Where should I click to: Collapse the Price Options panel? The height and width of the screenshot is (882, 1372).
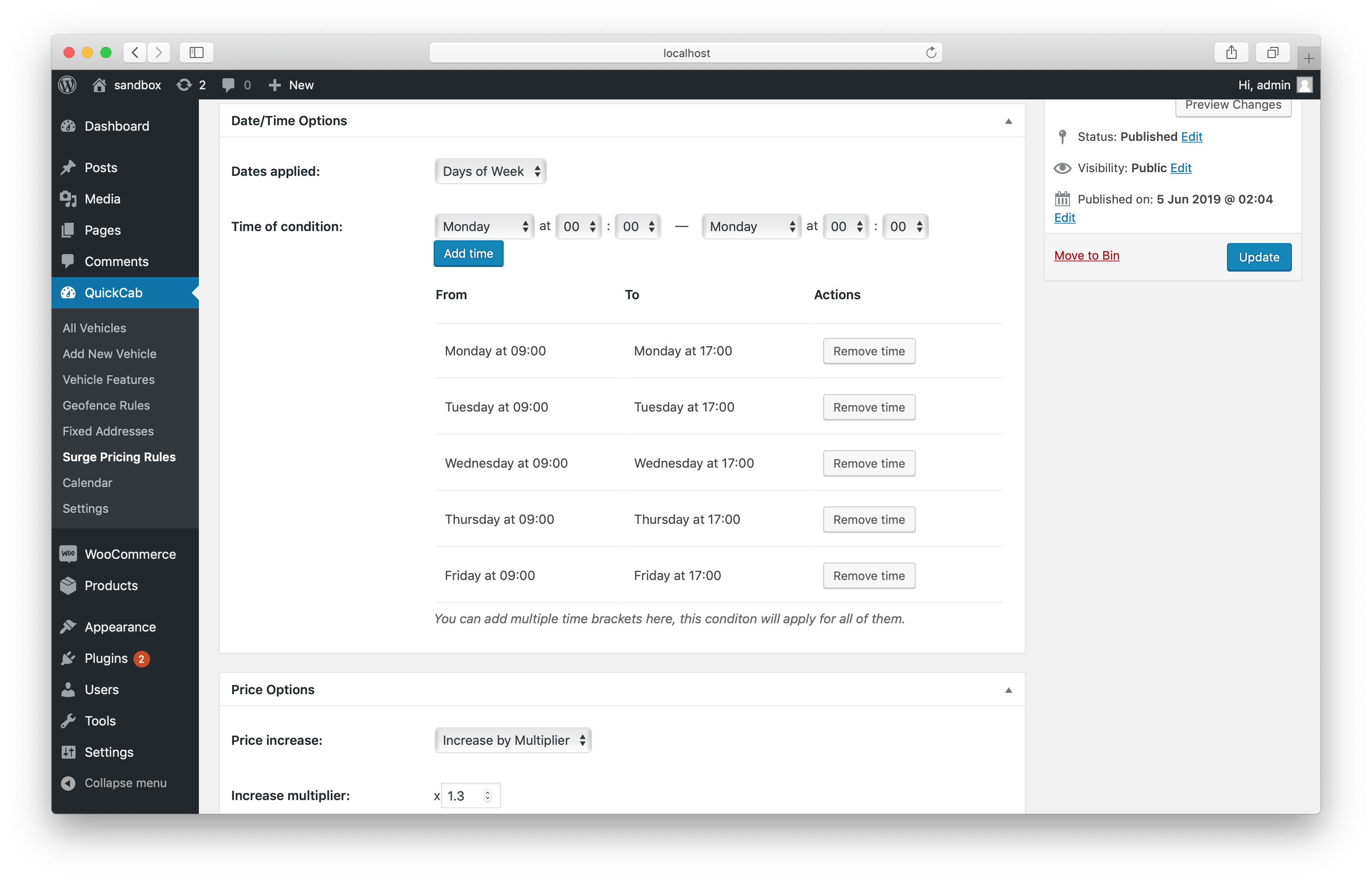pos(1008,690)
